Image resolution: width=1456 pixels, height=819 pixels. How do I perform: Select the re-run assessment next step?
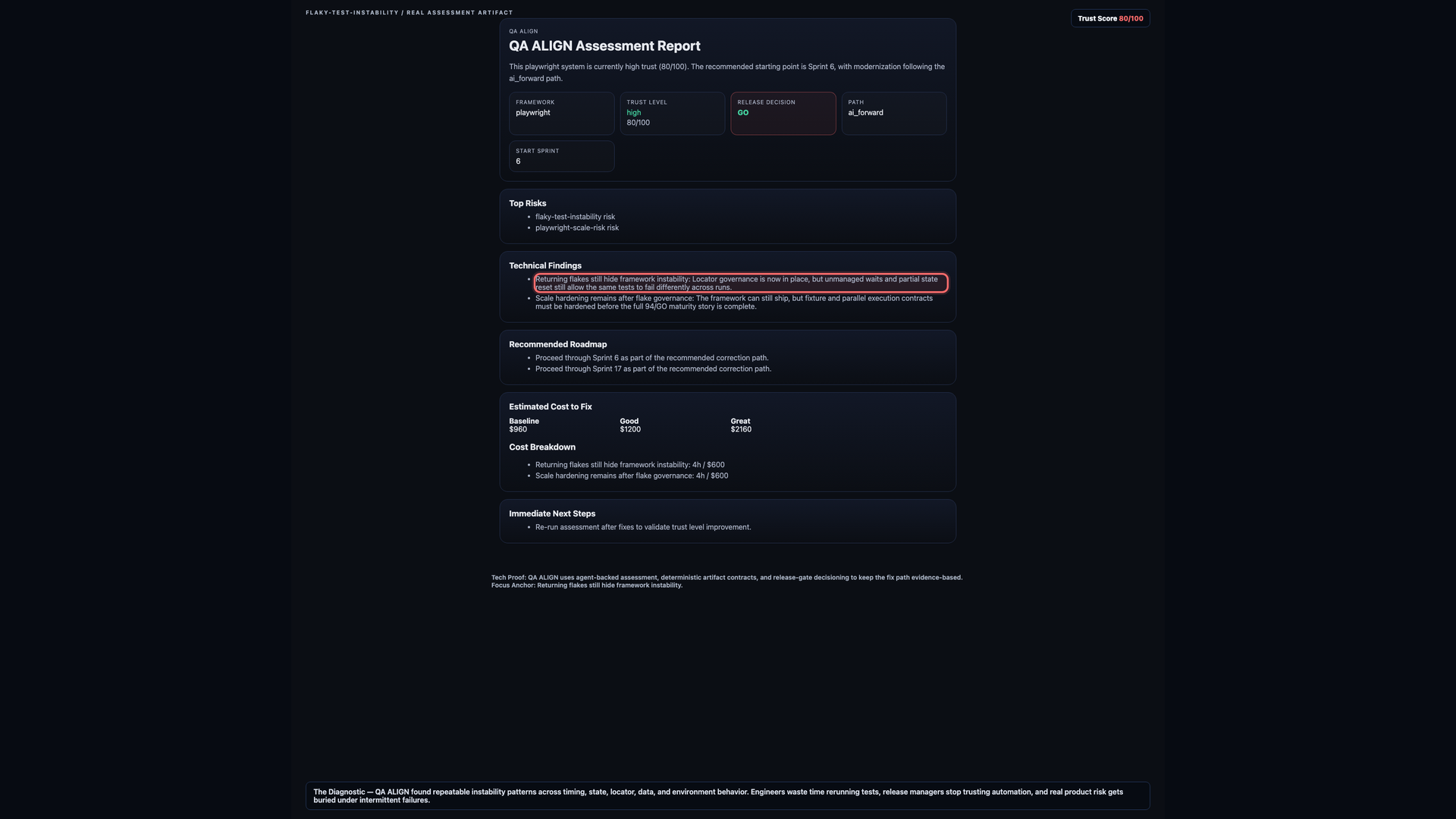click(643, 527)
